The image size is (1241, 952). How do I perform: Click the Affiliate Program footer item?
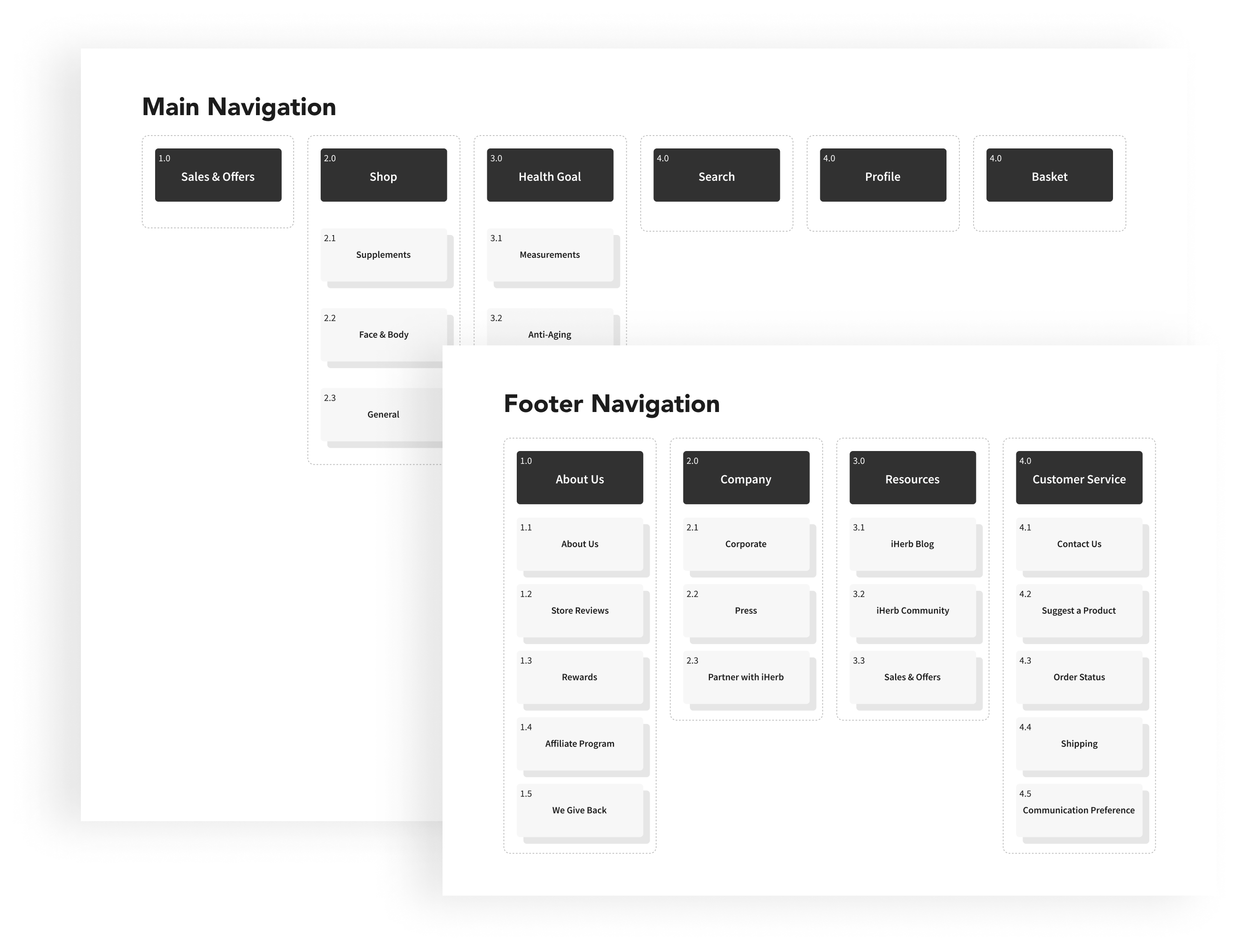[580, 744]
